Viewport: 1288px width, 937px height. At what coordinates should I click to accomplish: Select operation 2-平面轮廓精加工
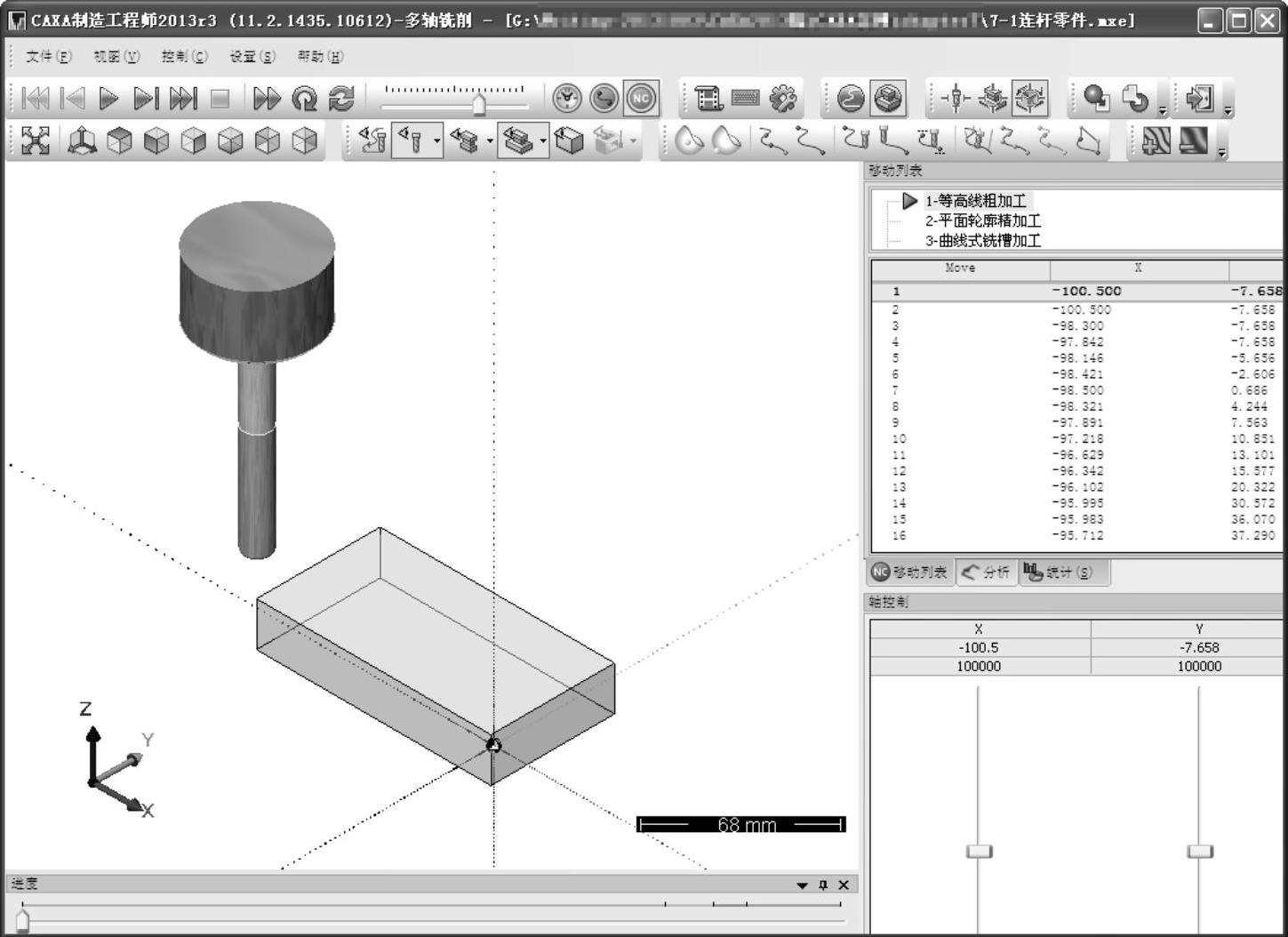(x=982, y=220)
